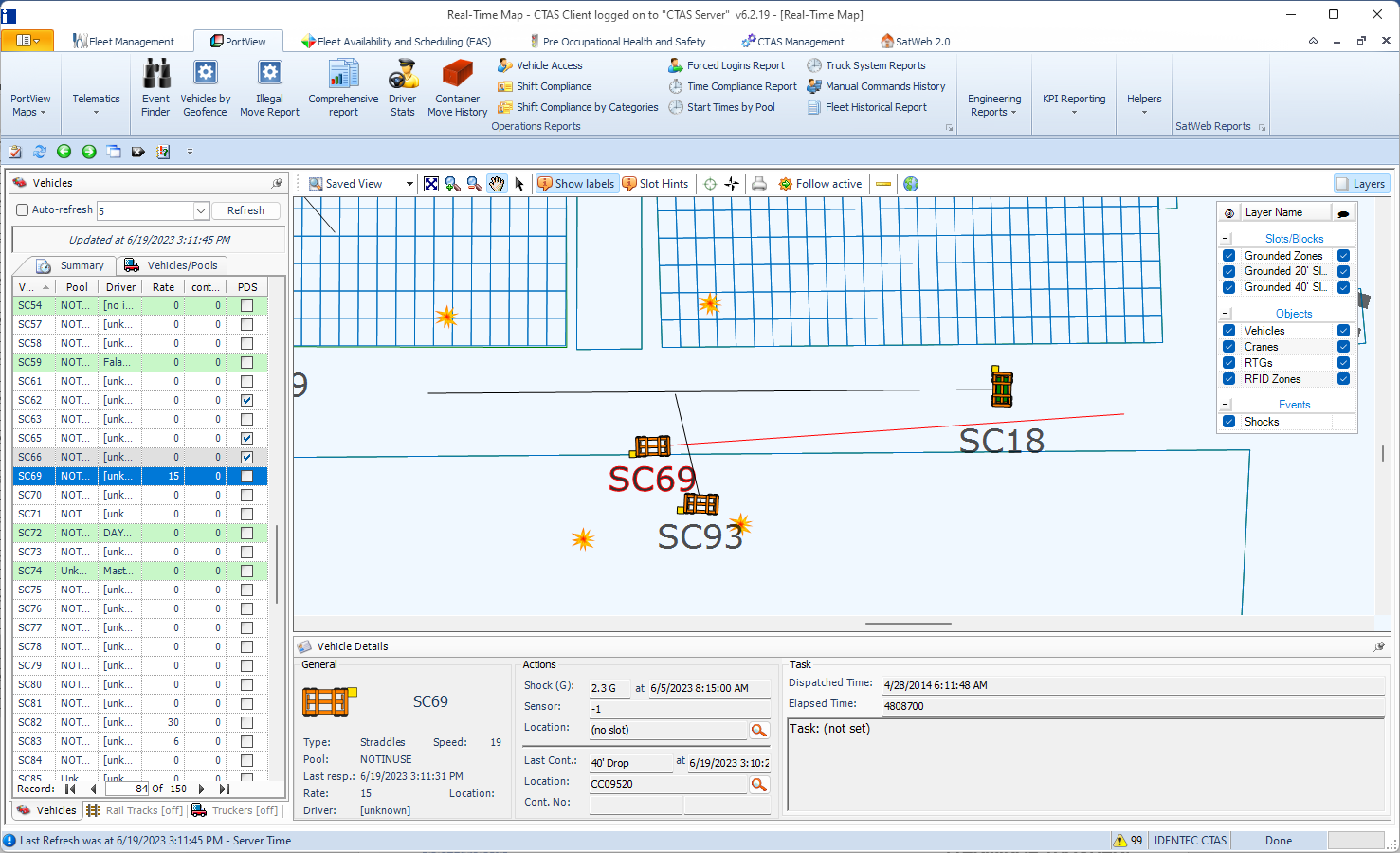The width and height of the screenshot is (1400, 853).
Task: Expand the Saved View dropdown
Action: 409,184
